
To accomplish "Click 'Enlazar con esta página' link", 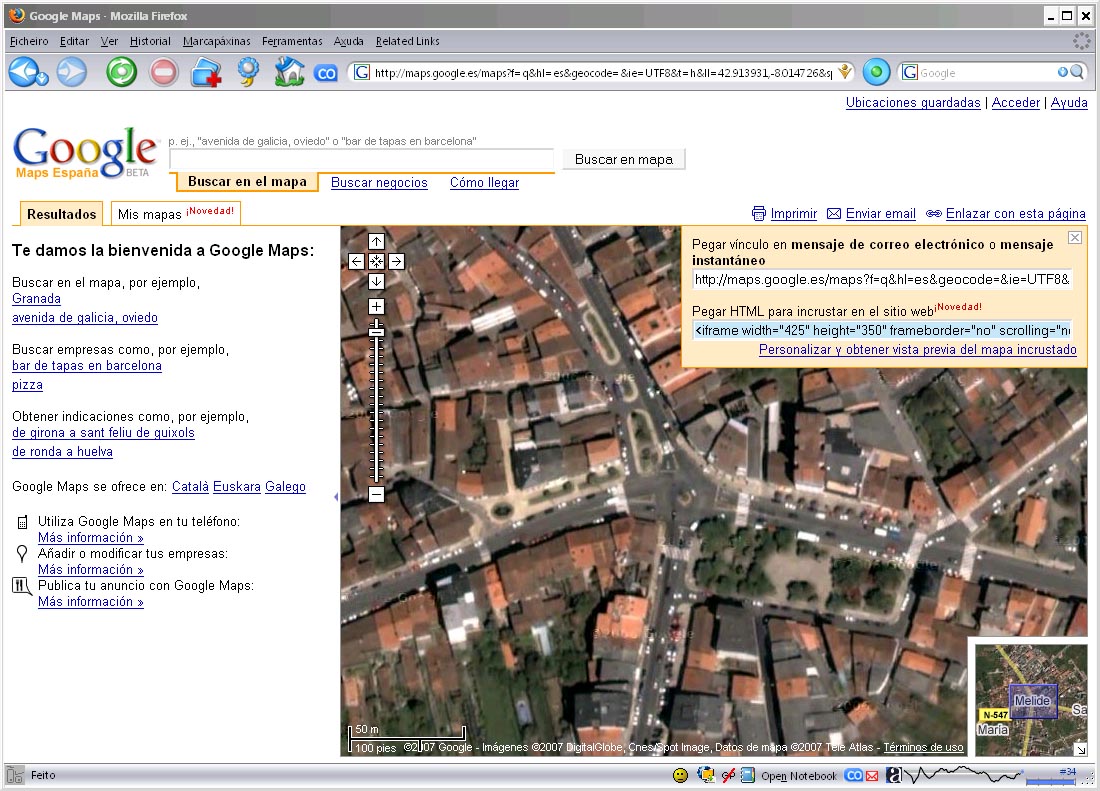I will click(1015, 213).
